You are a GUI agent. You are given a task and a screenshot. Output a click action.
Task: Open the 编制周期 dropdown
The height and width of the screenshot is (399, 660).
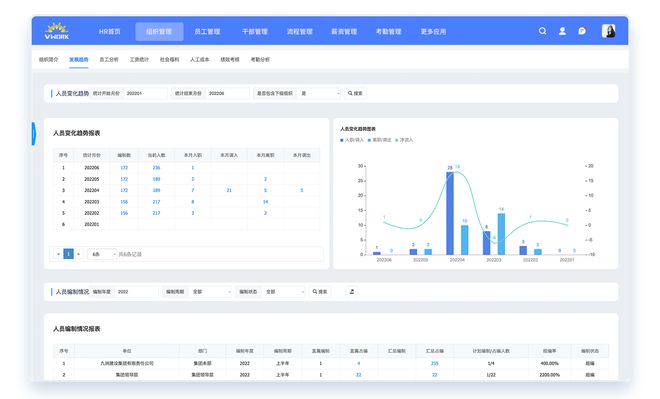pos(211,292)
